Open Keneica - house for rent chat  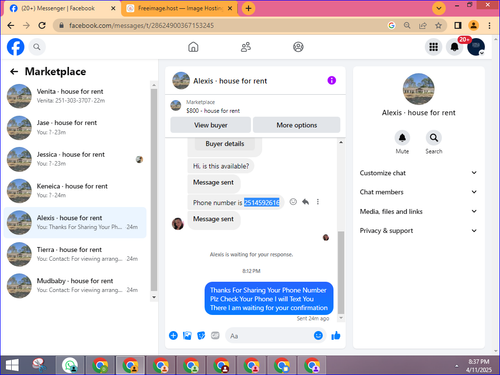tap(75, 191)
